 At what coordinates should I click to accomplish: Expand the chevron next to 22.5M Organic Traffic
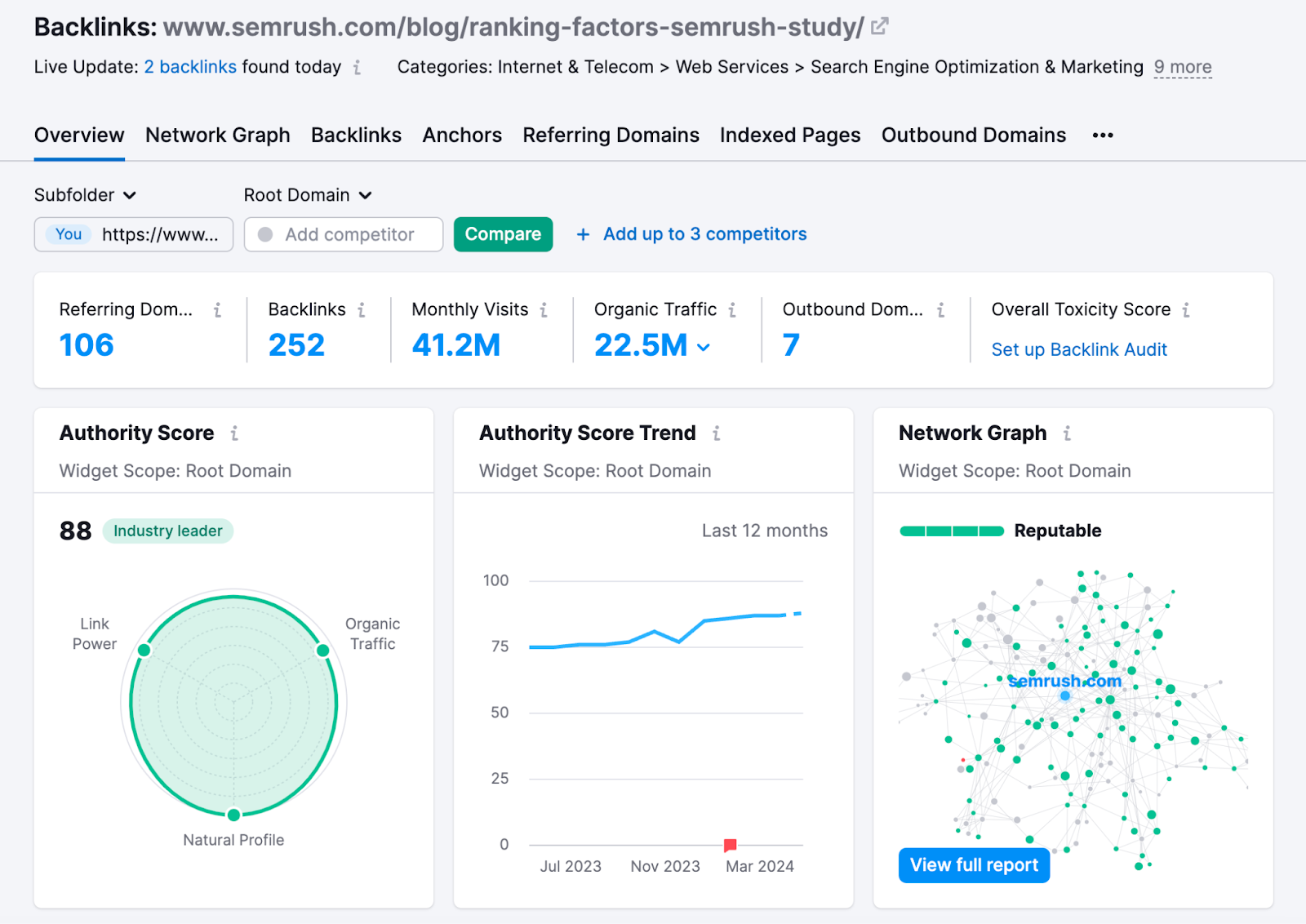[704, 347]
